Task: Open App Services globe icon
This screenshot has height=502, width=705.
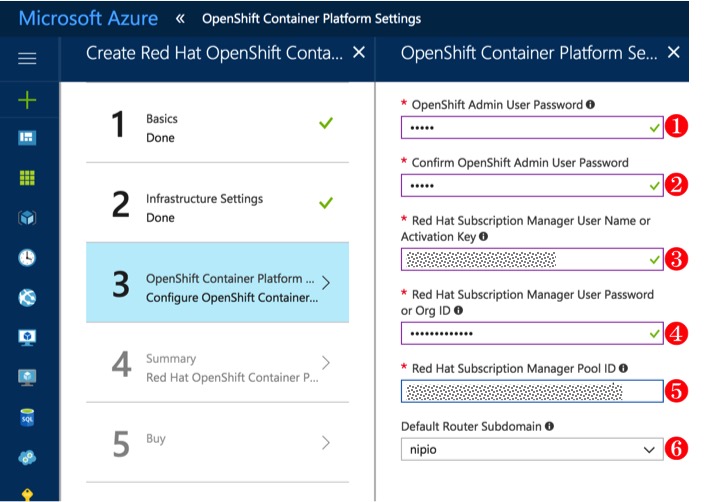Action: 27,297
